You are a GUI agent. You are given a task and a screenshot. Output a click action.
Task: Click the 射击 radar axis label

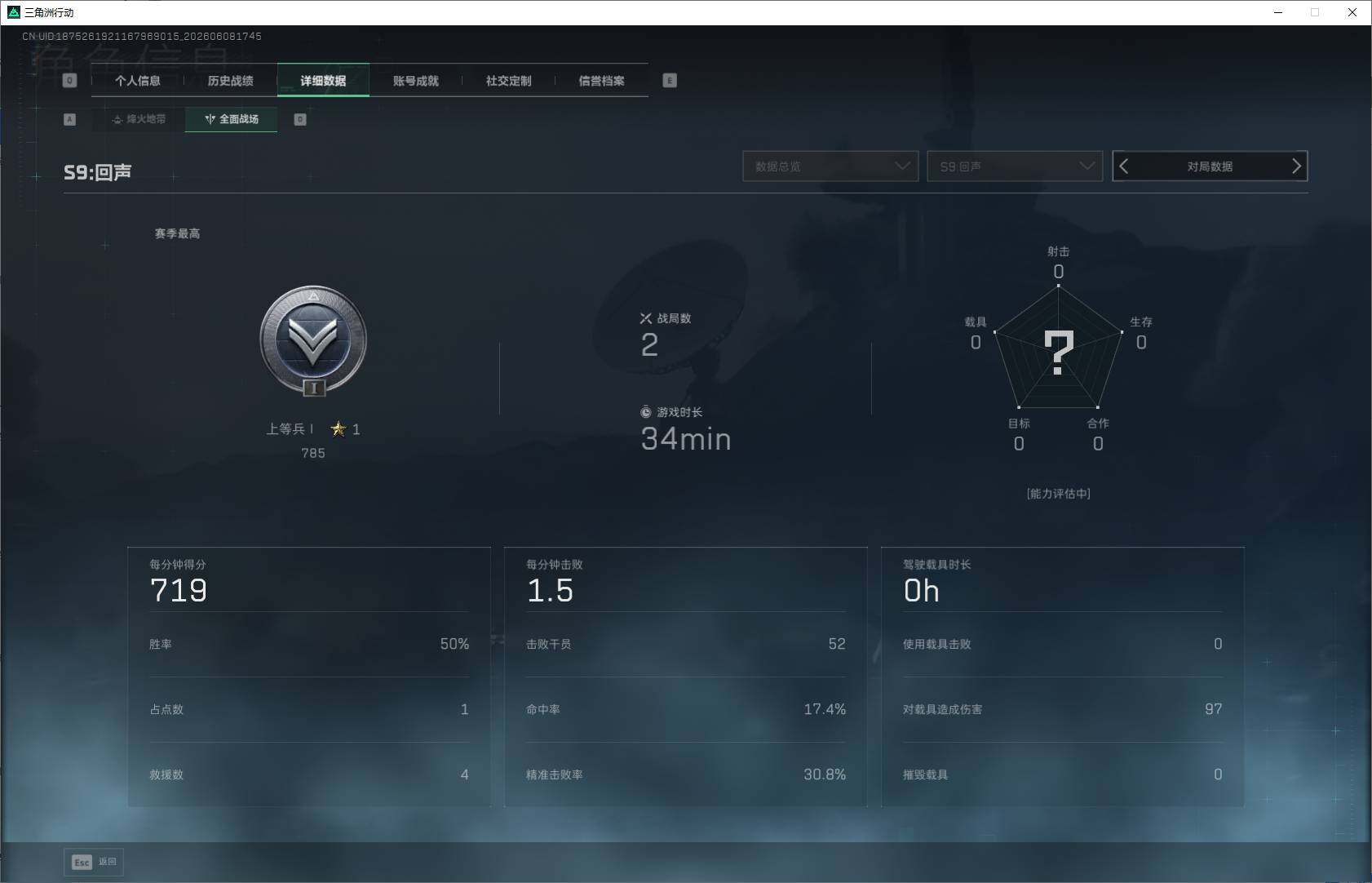[x=1059, y=251]
